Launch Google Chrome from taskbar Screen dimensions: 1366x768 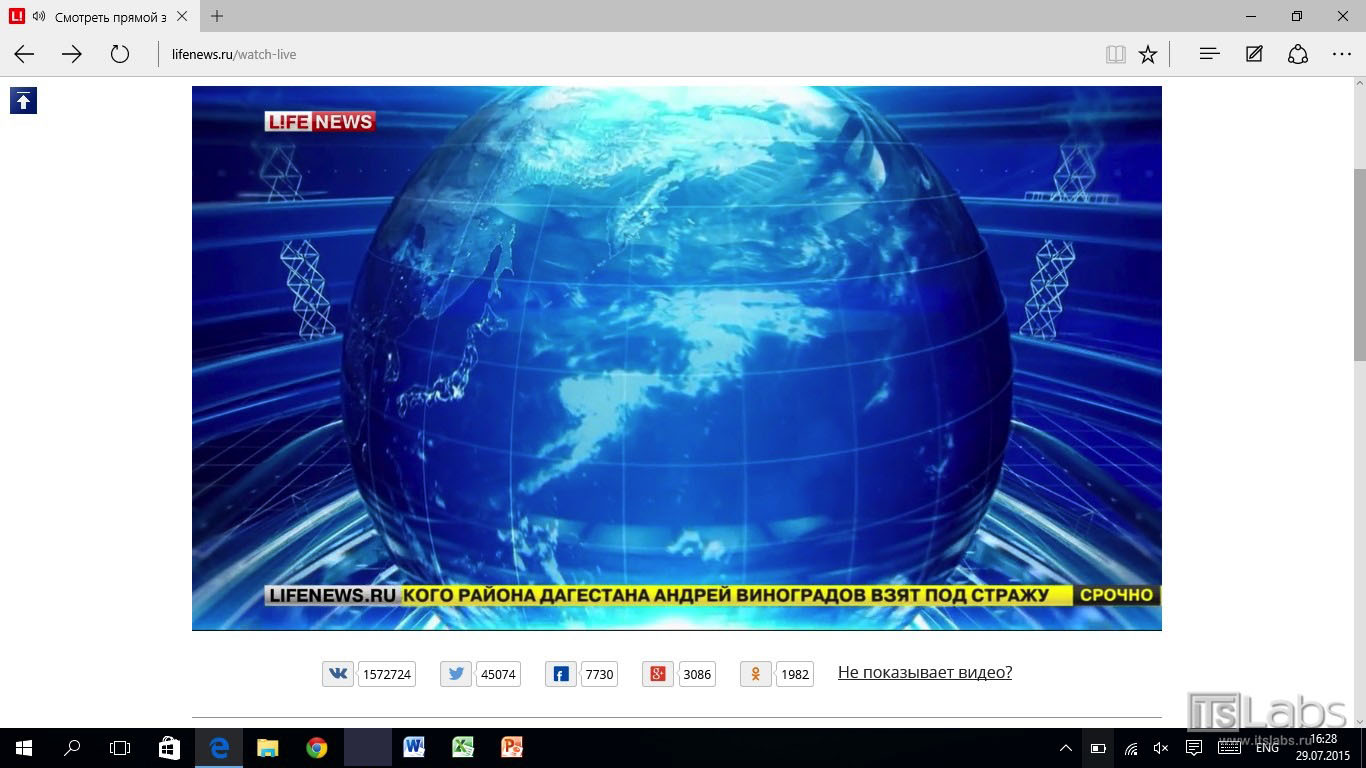[x=317, y=747]
